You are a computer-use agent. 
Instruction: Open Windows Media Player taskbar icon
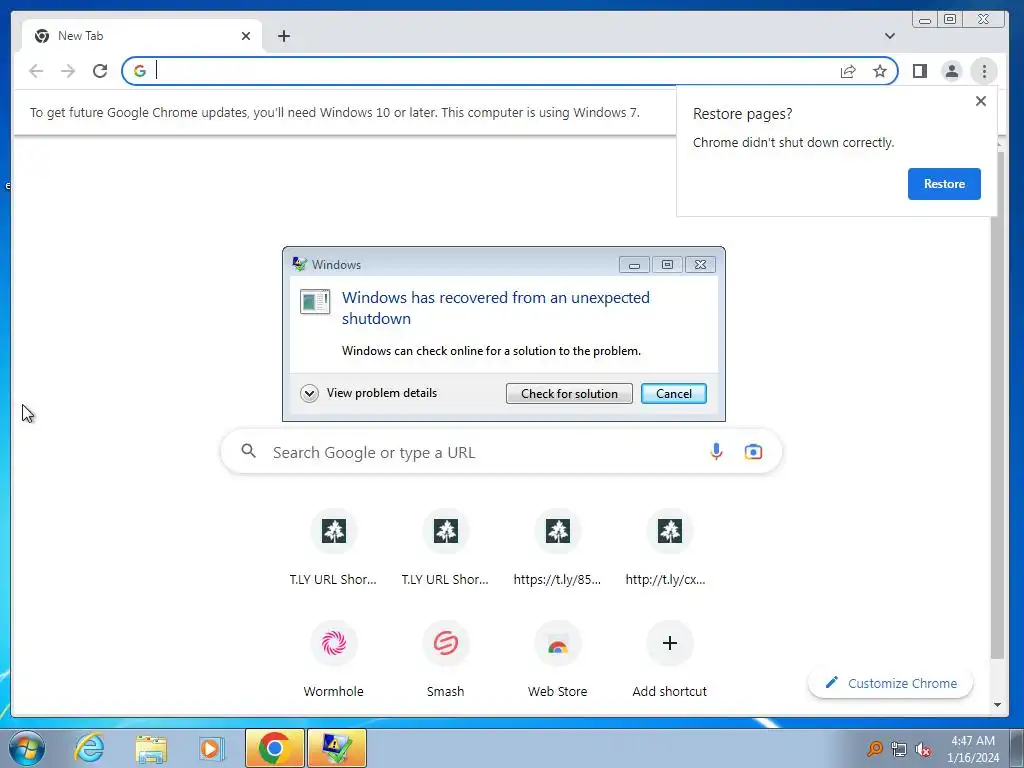click(x=212, y=748)
